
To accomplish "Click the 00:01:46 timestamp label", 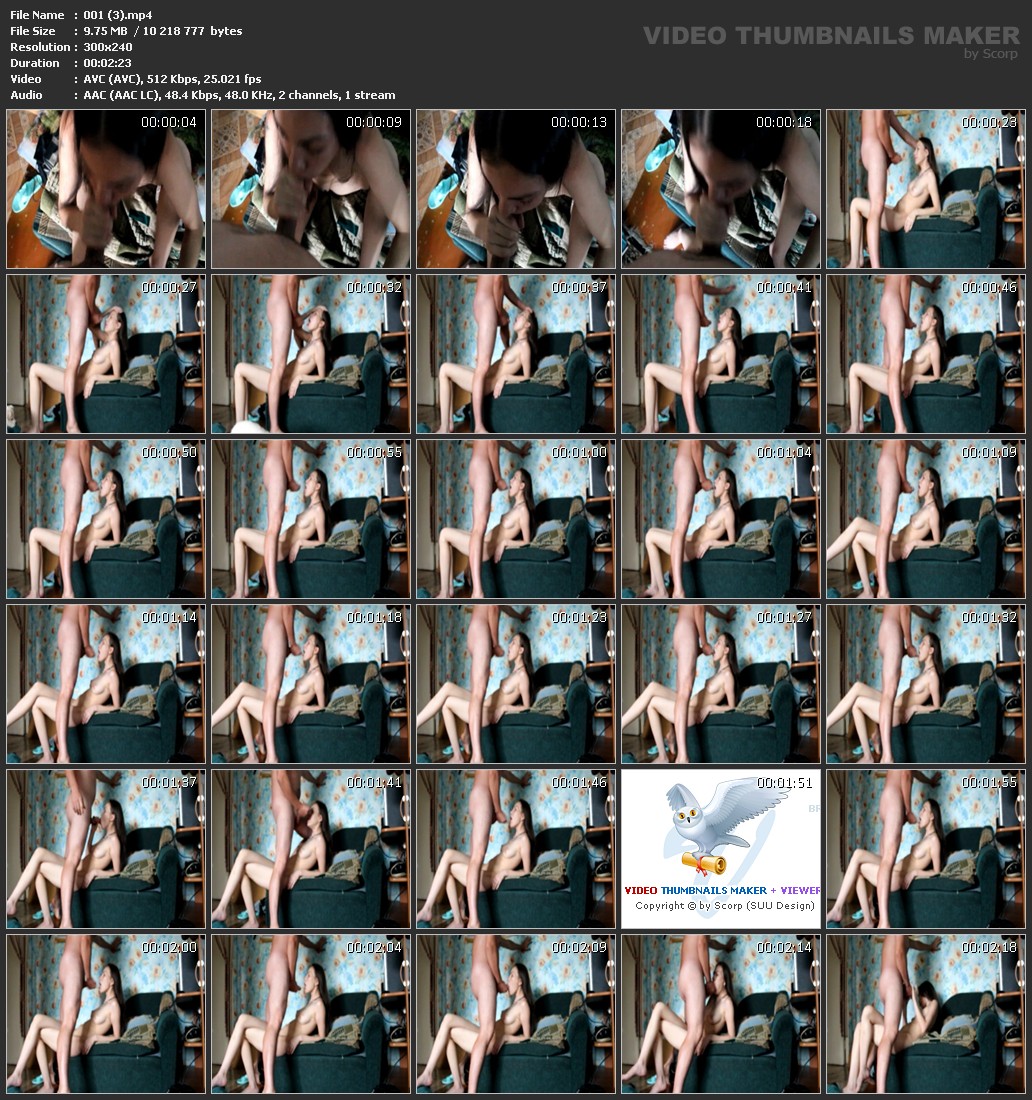I will [x=578, y=782].
